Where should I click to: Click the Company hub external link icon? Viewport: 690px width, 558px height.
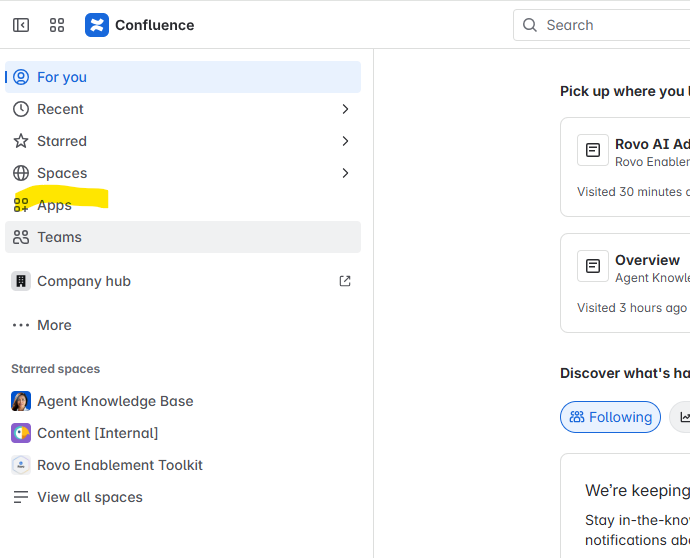click(345, 281)
